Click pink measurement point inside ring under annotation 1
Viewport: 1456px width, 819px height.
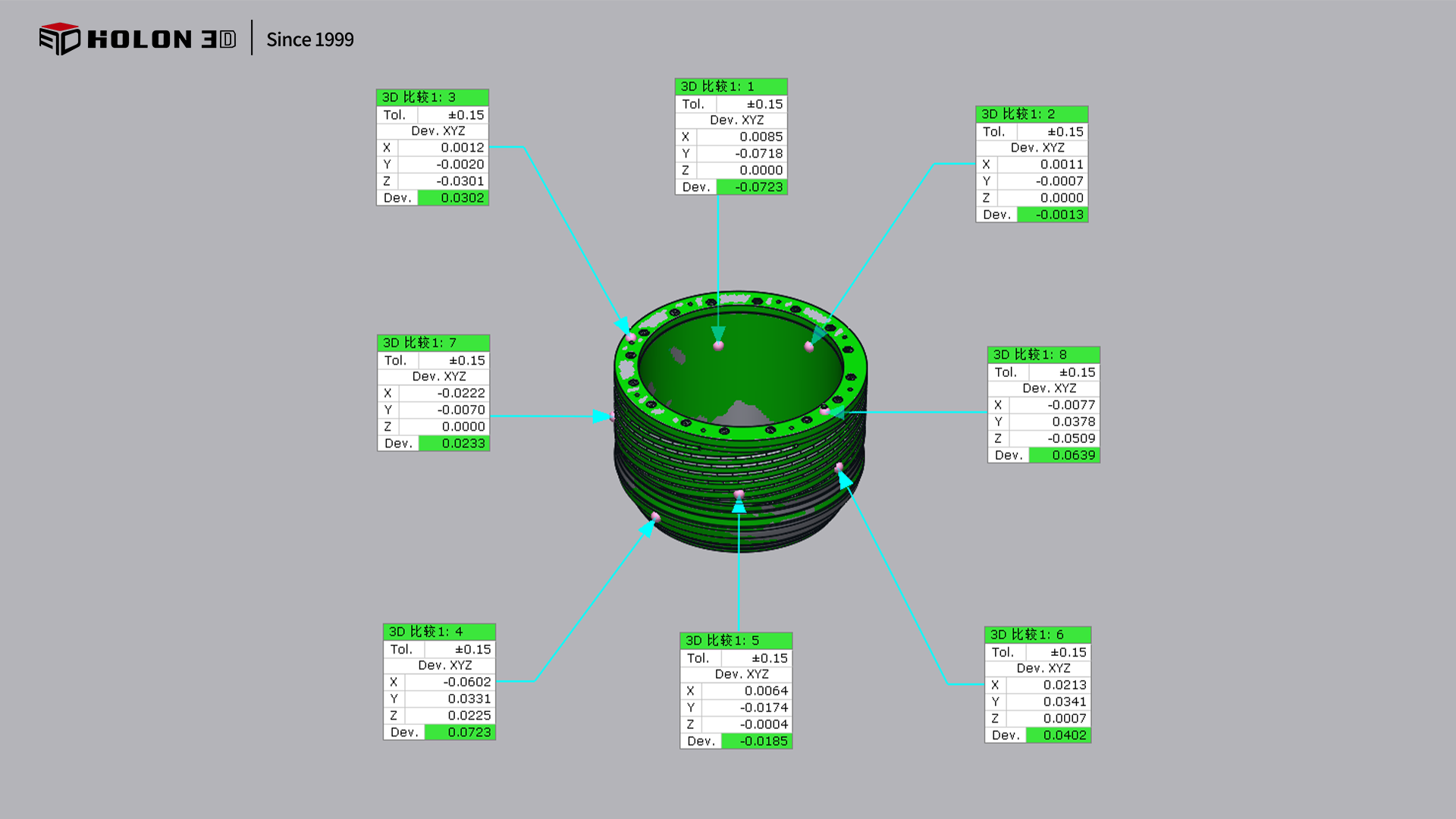[x=718, y=346]
